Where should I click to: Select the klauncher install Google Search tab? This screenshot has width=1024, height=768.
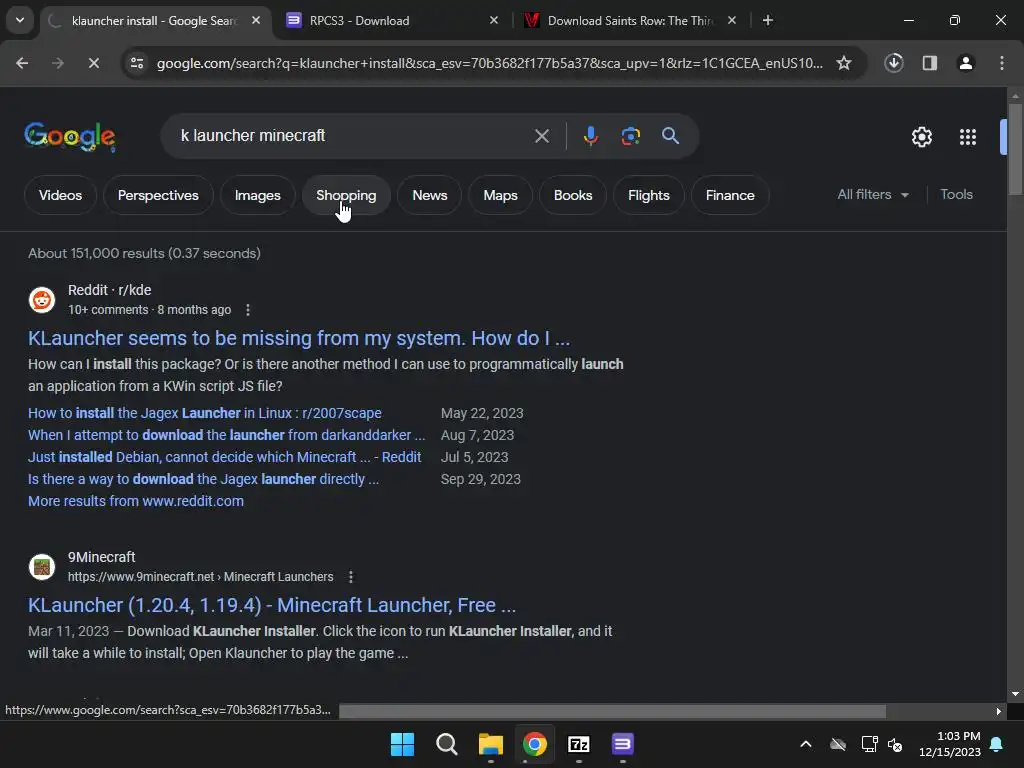[154, 21]
